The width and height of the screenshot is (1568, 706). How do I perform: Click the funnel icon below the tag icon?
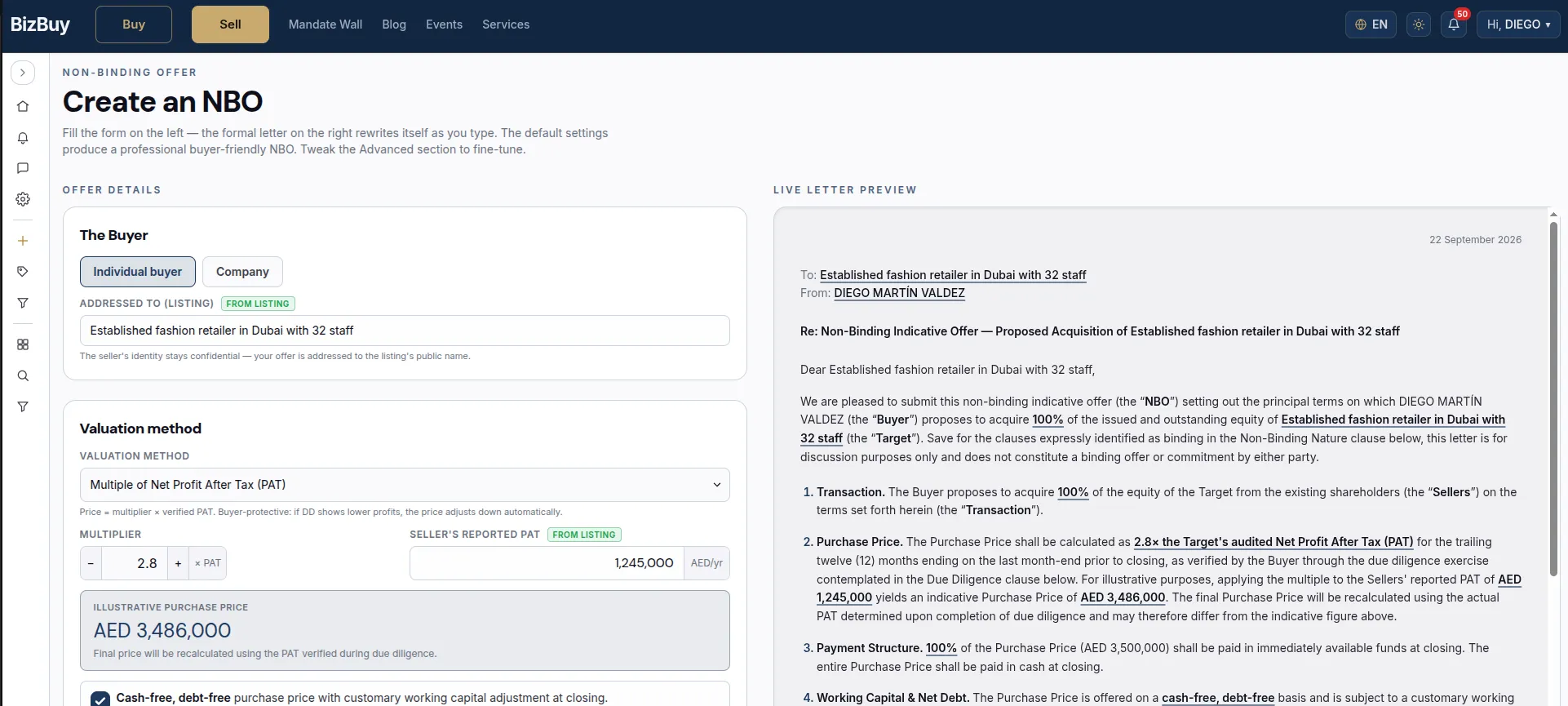point(23,303)
